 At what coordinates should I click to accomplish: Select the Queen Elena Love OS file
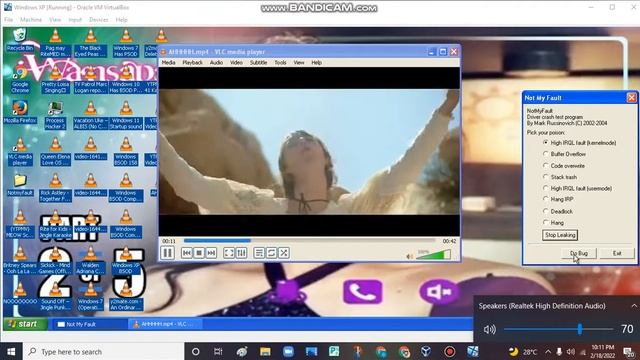[x=55, y=151]
